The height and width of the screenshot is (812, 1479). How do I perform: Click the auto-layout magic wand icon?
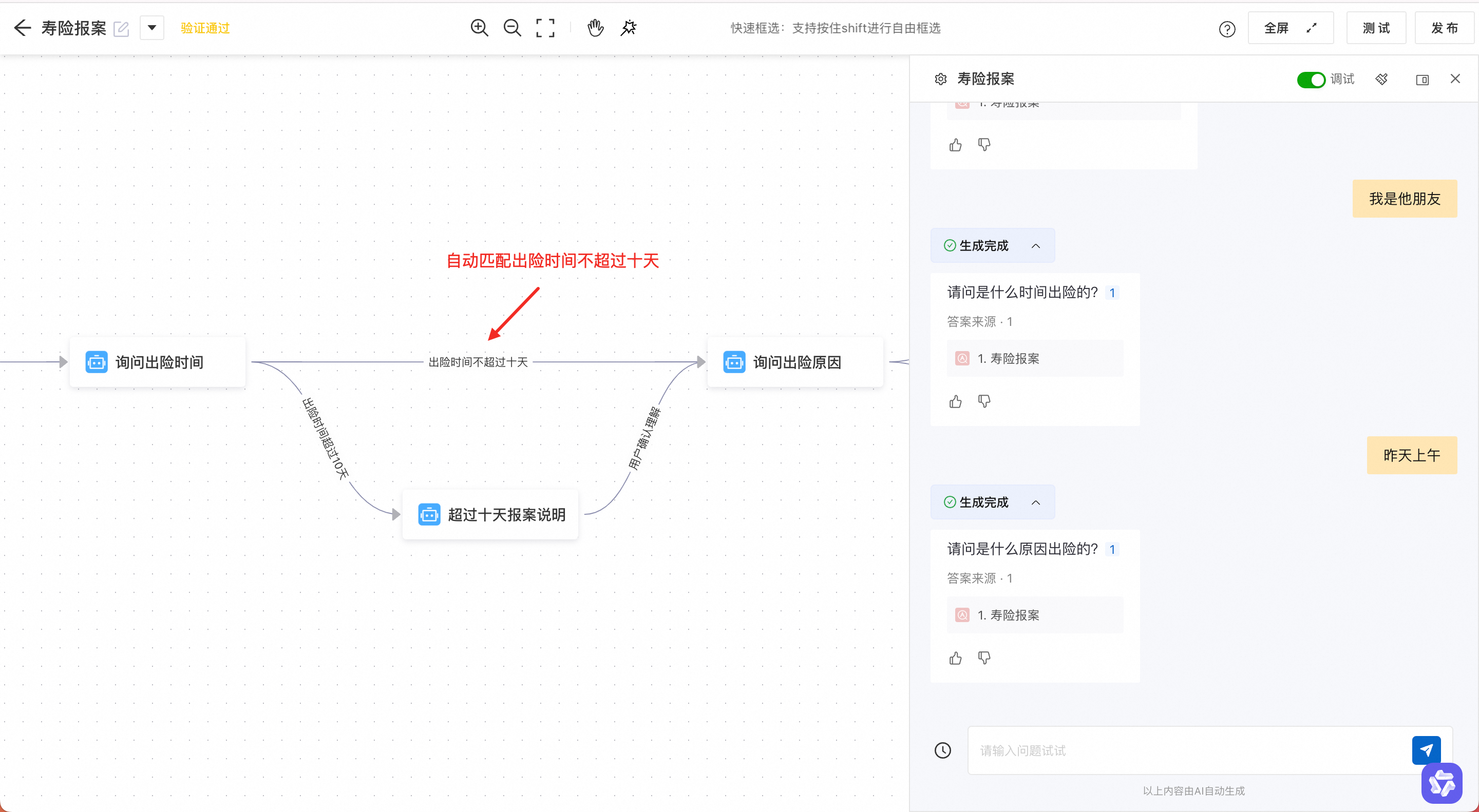pos(629,28)
